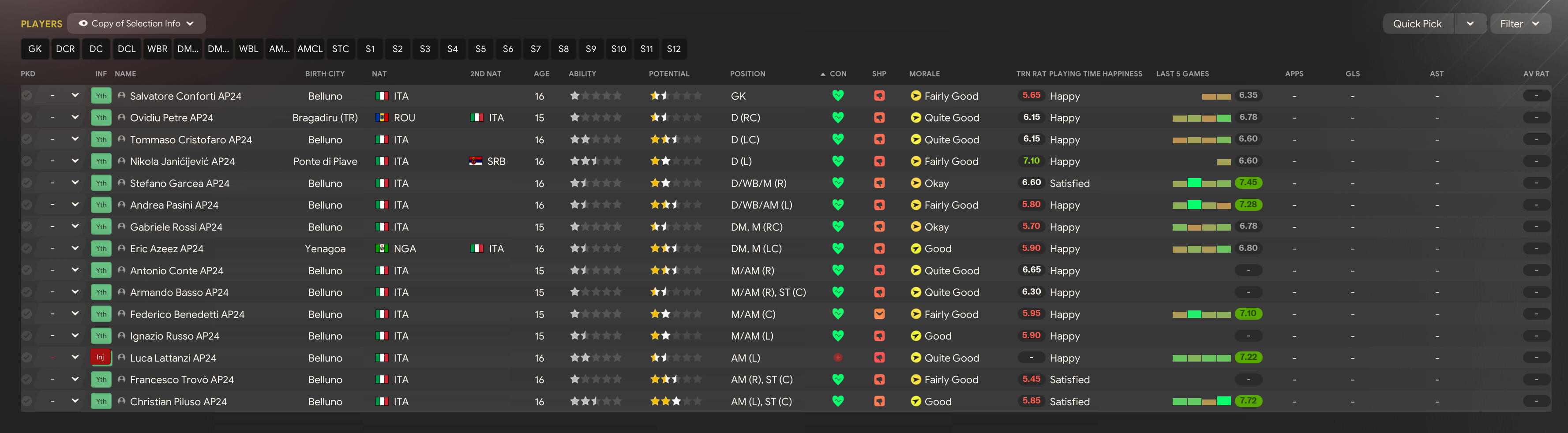Tick the selection checkbox for Salvatore Conforti

(x=27, y=96)
